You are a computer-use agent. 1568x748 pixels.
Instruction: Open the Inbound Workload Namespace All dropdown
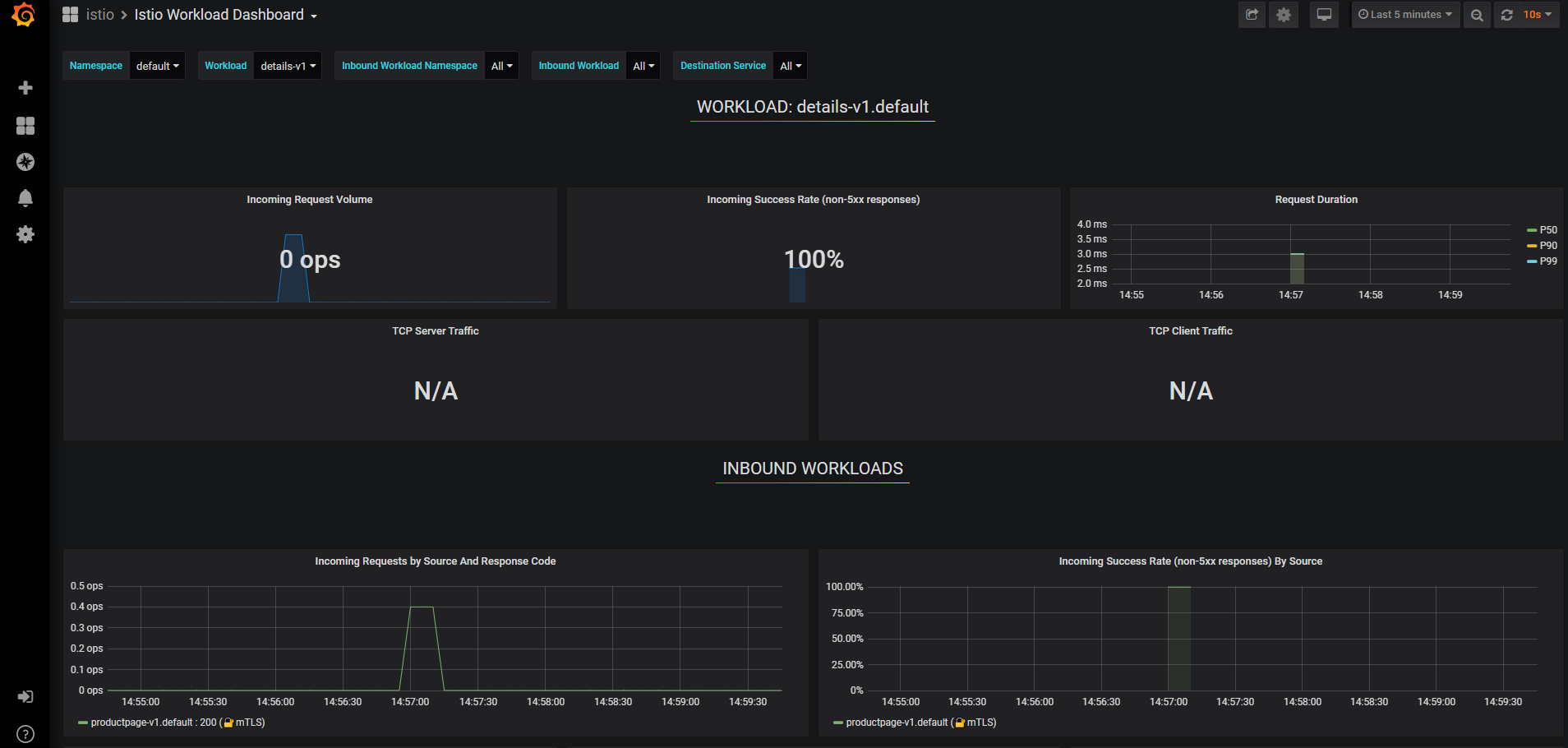coord(501,66)
